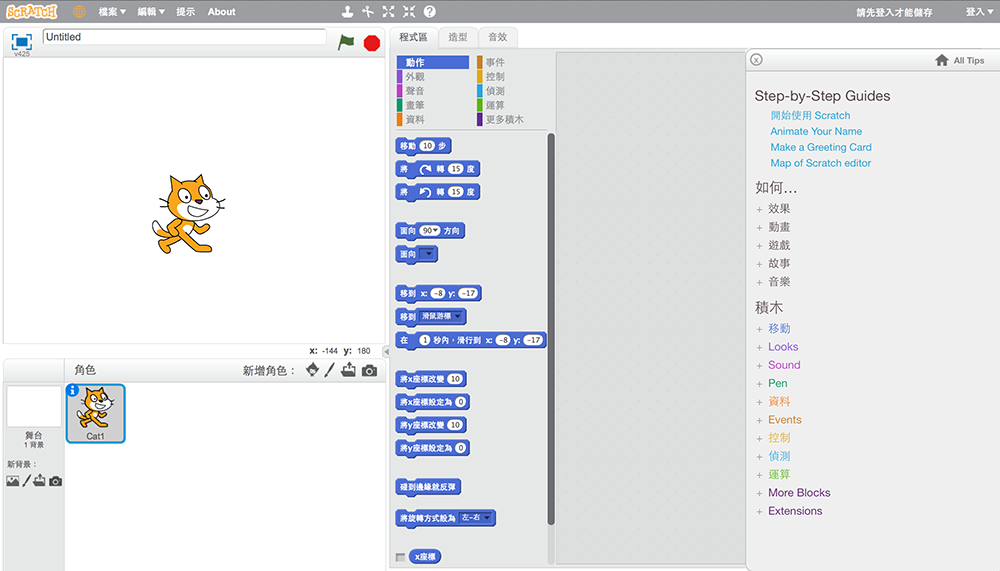Upload sprite from file
The height and width of the screenshot is (571, 1000).
point(348,370)
